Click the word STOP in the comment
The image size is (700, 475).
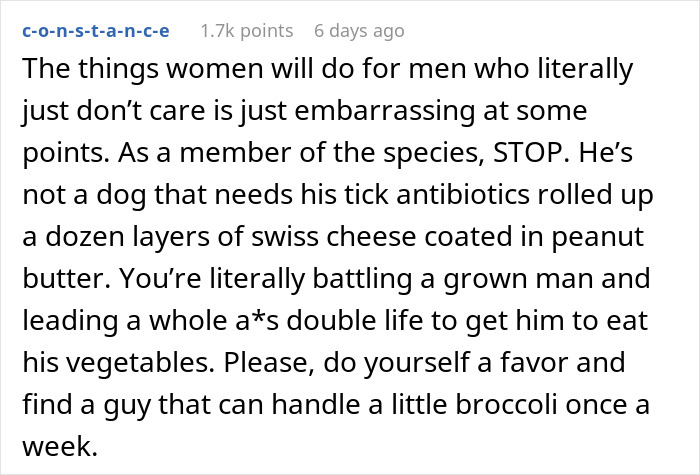[532, 153]
